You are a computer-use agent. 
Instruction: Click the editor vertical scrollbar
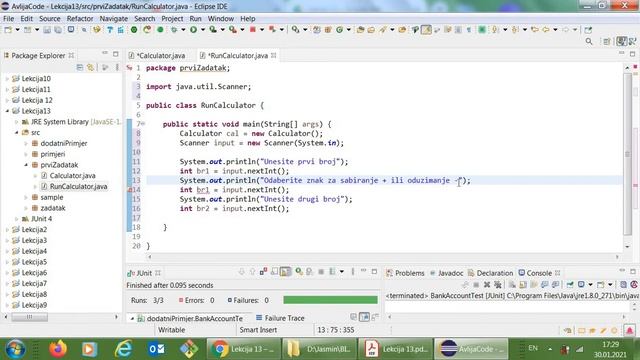point(627,154)
